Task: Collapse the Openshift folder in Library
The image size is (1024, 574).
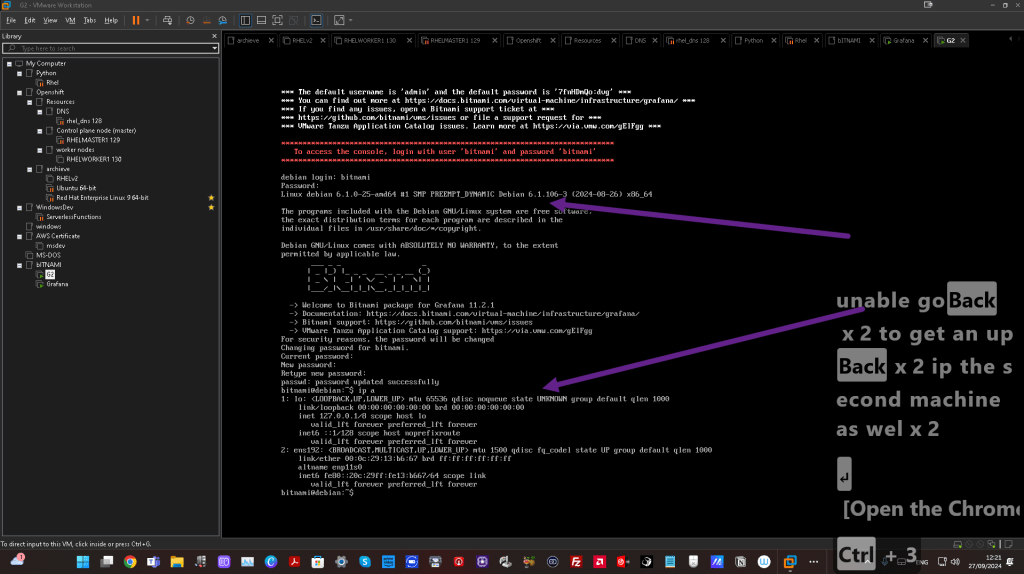Action: coord(20,93)
